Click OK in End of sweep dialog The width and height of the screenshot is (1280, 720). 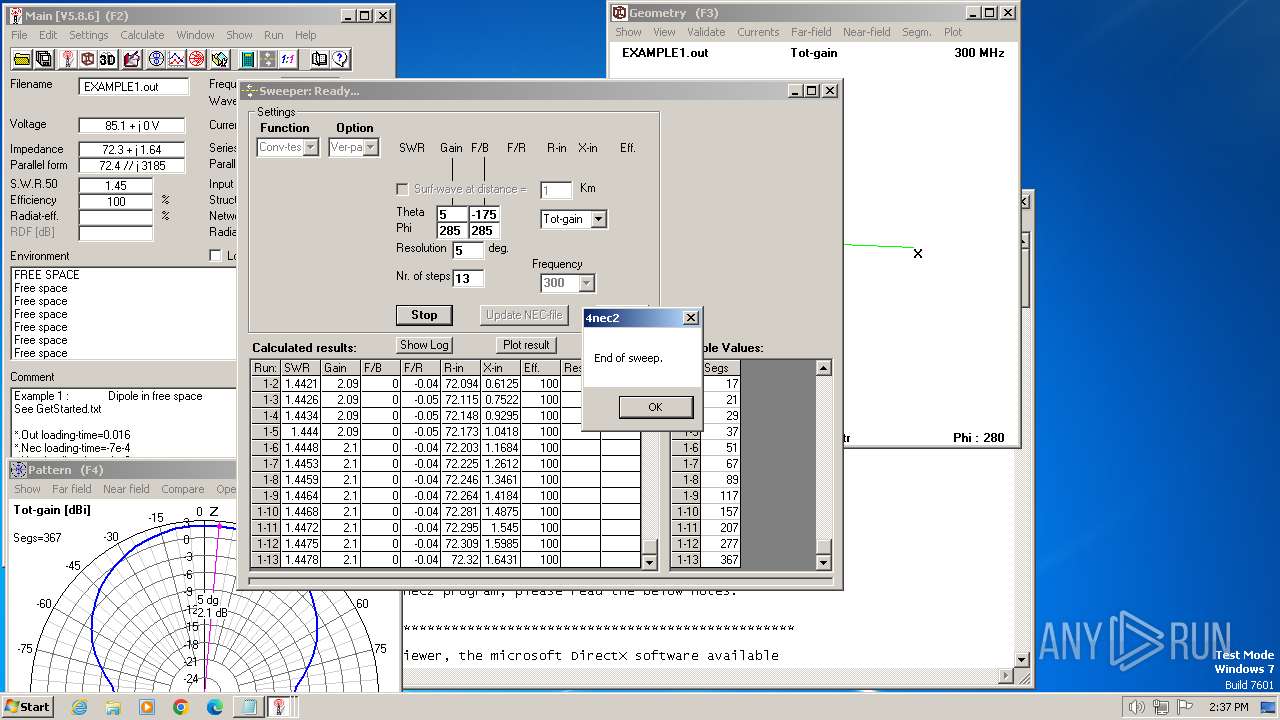(x=655, y=407)
